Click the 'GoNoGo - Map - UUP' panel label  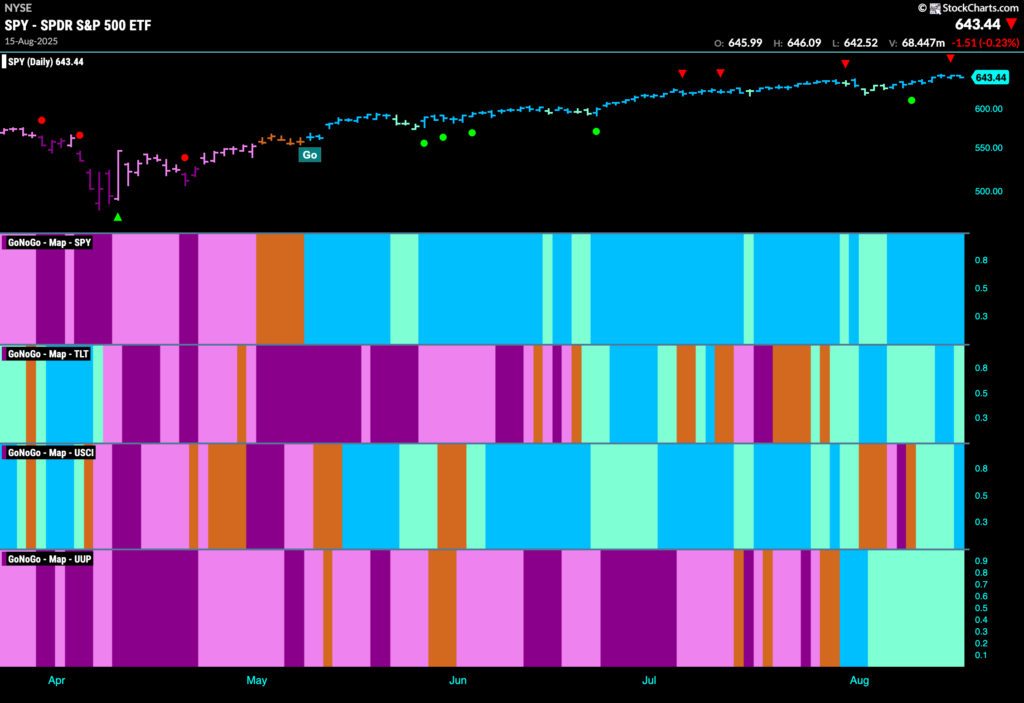[x=49, y=559]
